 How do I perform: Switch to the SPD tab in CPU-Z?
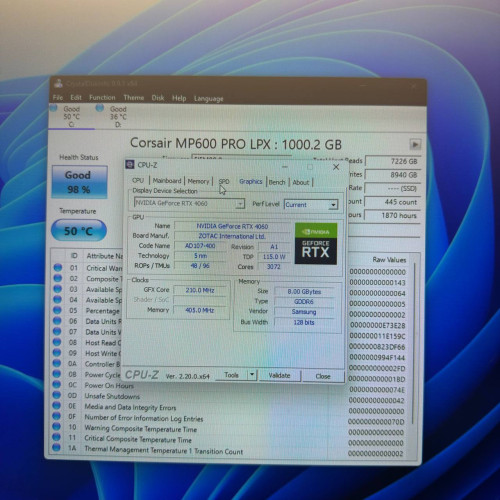(x=224, y=182)
